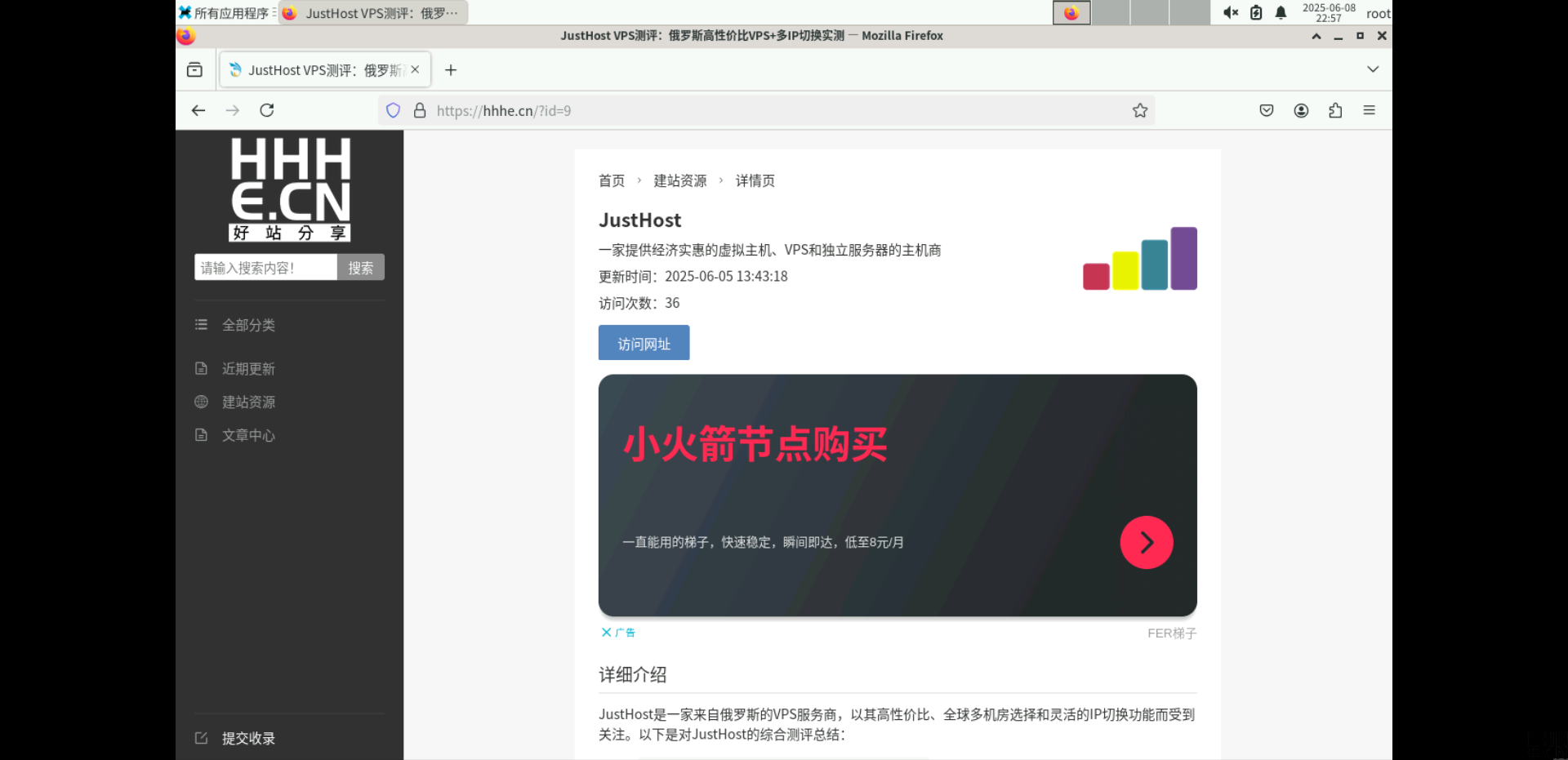The height and width of the screenshot is (760, 1568).
Task: Focus the 请输入搜索内容 search field
Action: pyautogui.click(x=265, y=267)
